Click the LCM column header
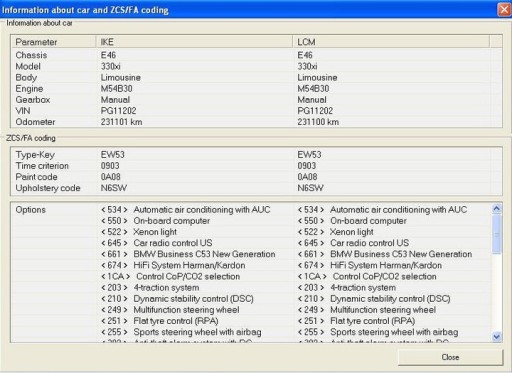 [x=391, y=42]
